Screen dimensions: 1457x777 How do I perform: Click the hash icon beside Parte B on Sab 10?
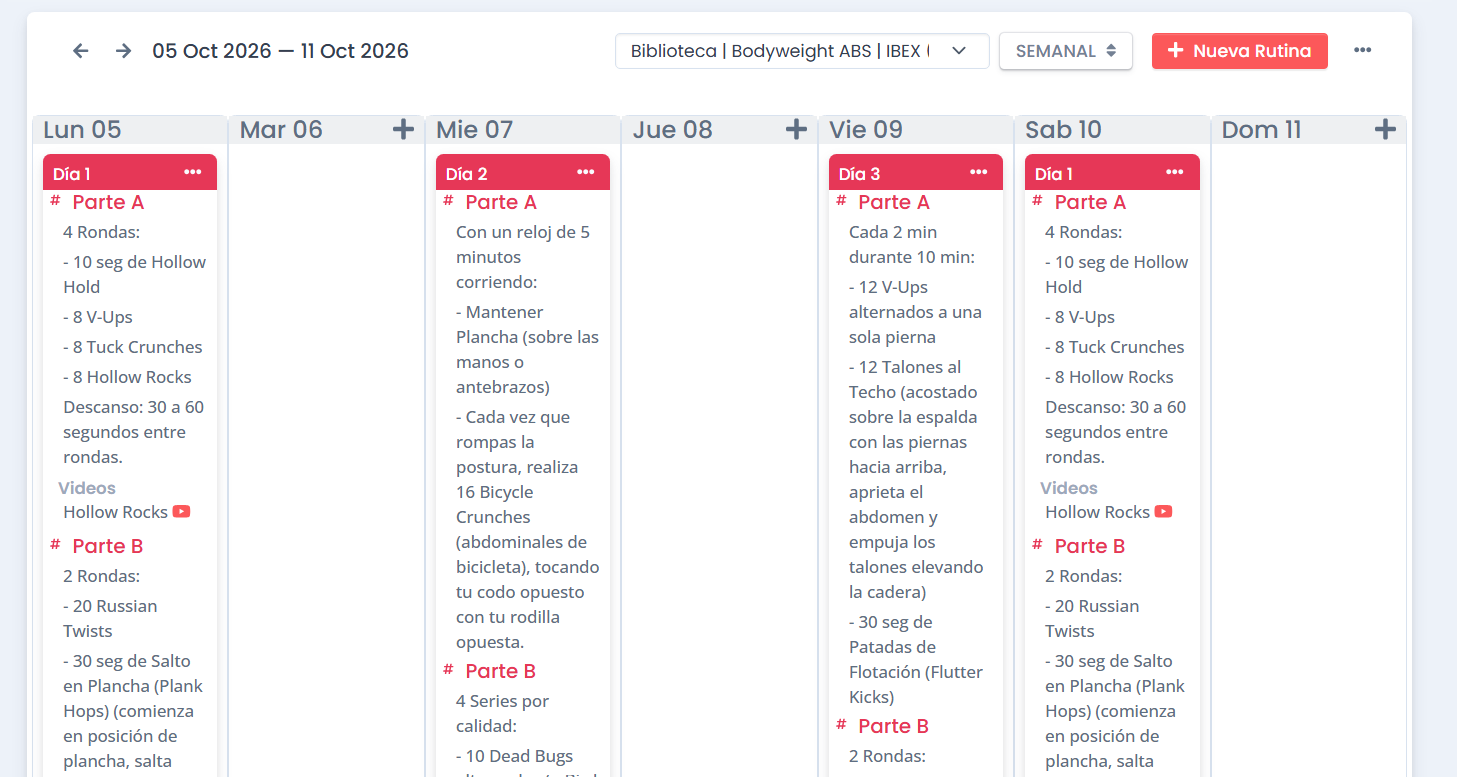point(1037,545)
